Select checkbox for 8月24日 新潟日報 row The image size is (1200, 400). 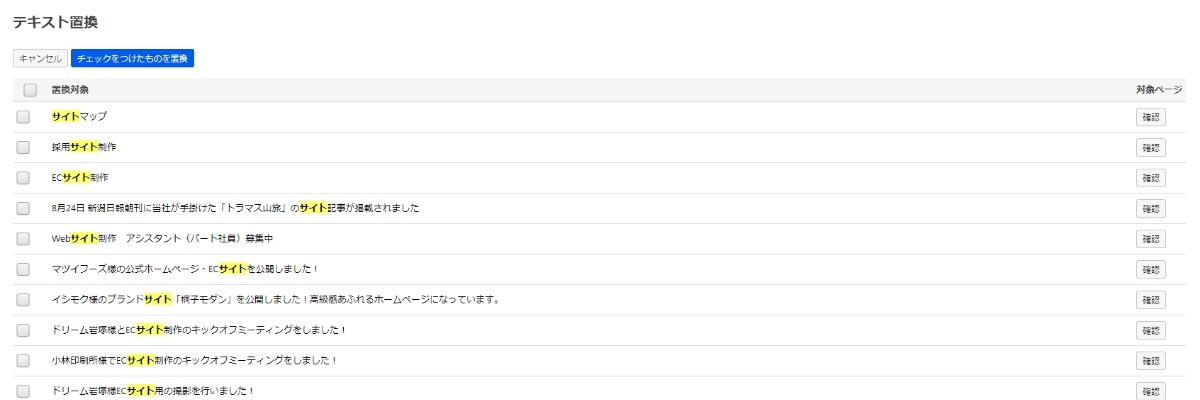pyautogui.click(x=23, y=208)
